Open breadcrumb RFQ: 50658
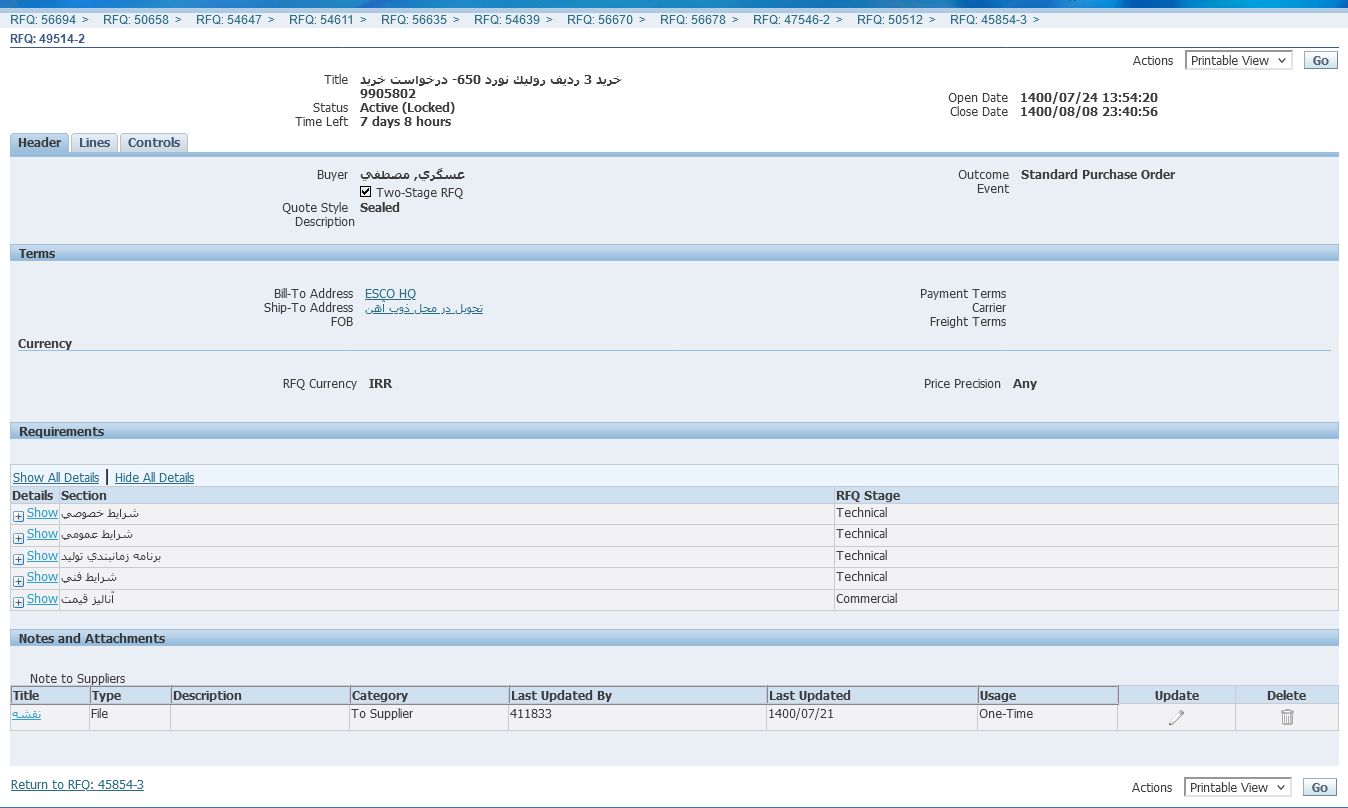This screenshot has height=808, width=1348. coord(136,19)
